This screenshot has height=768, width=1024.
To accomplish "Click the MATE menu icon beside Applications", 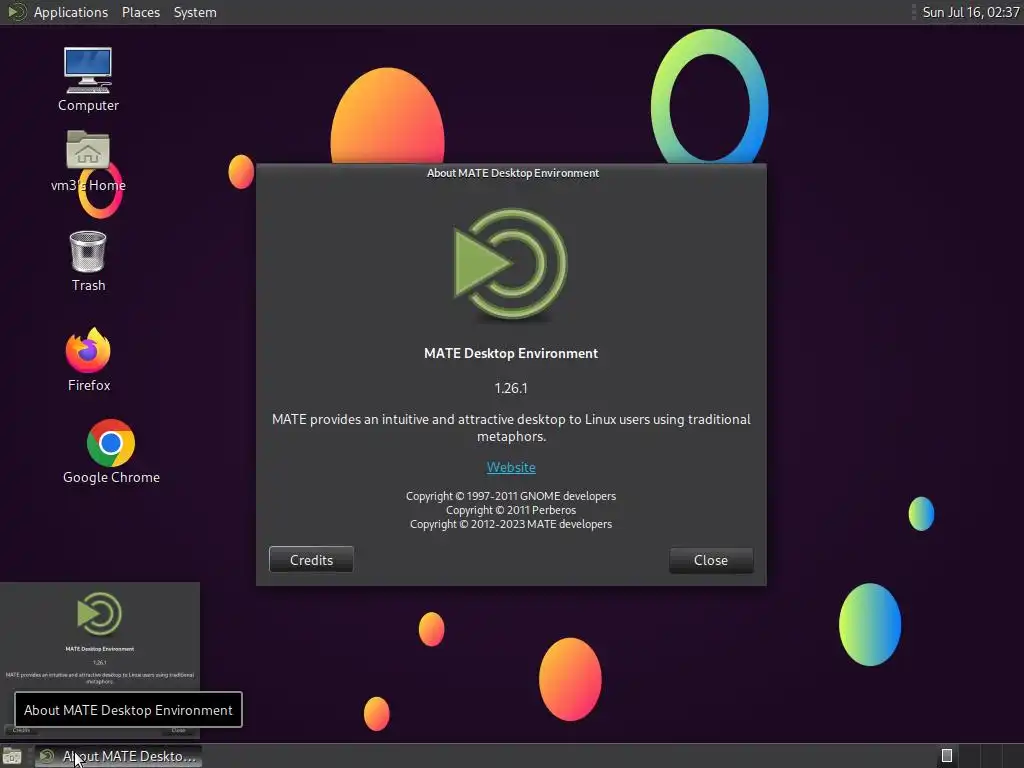I will (x=16, y=12).
